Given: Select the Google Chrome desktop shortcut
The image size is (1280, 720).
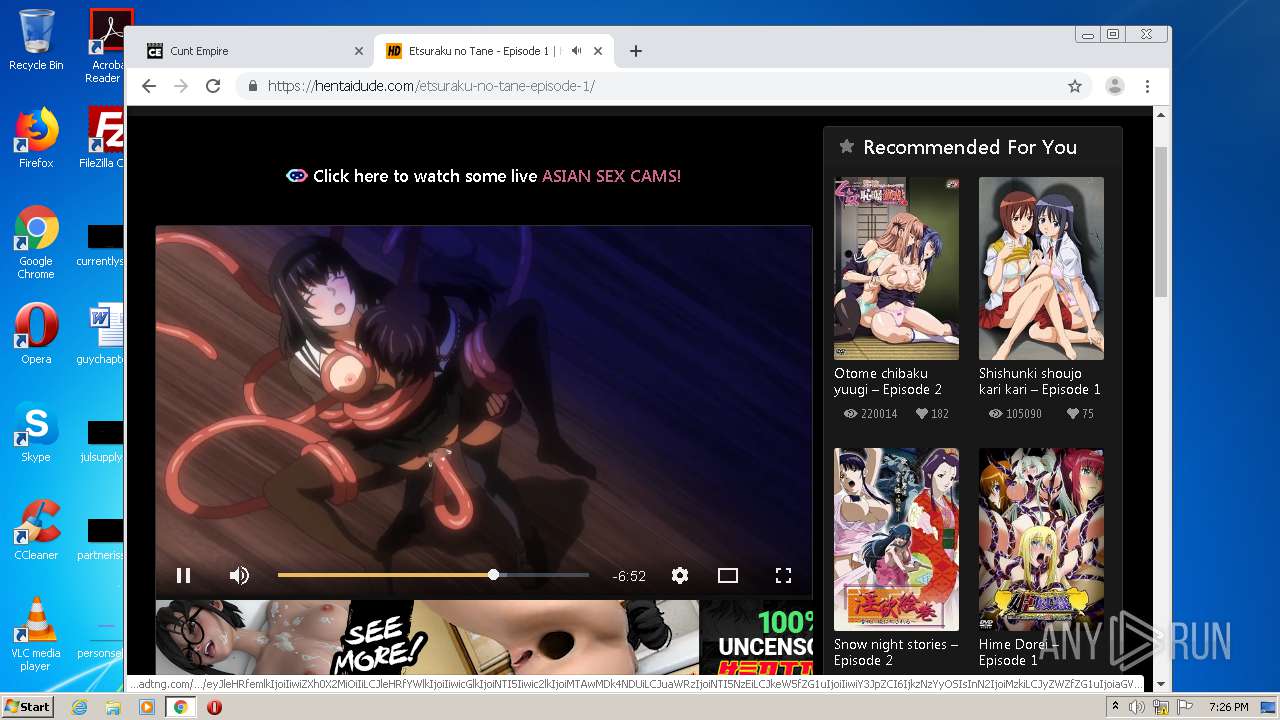Looking at the screenshot, I should coord(36,242).
